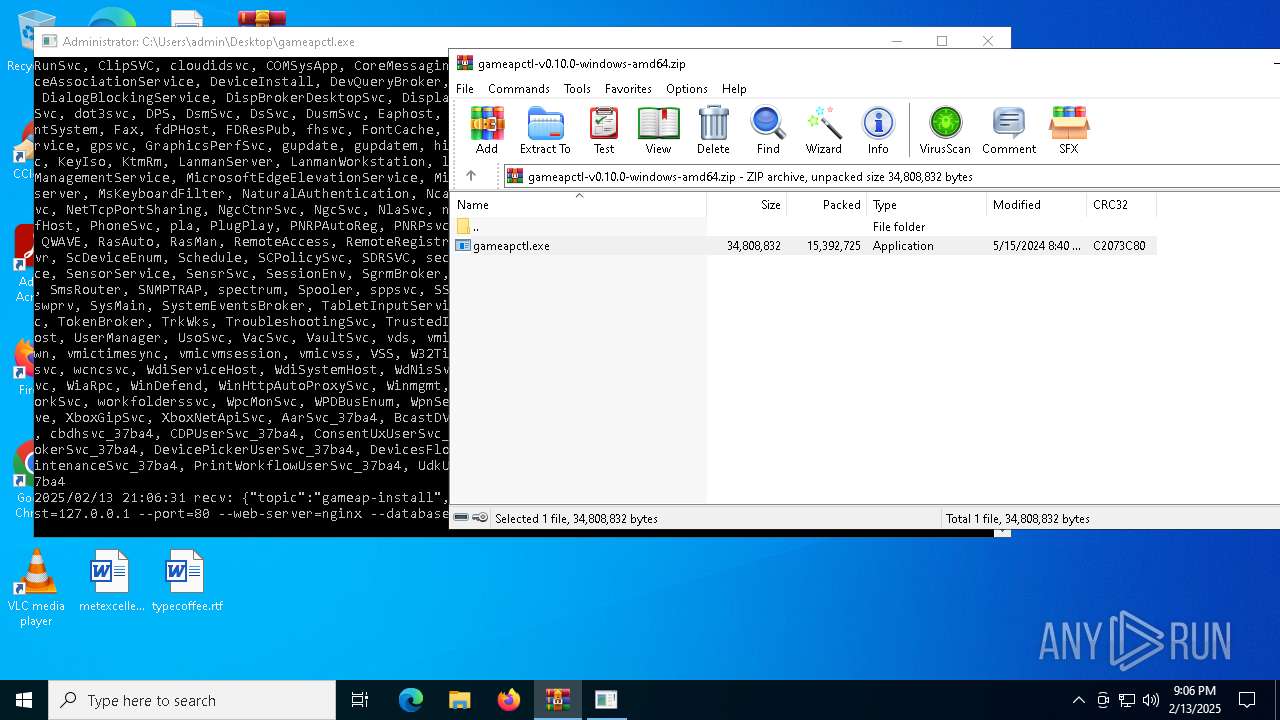
Task: Open the Options menu
Action: [x=687, y=89]
